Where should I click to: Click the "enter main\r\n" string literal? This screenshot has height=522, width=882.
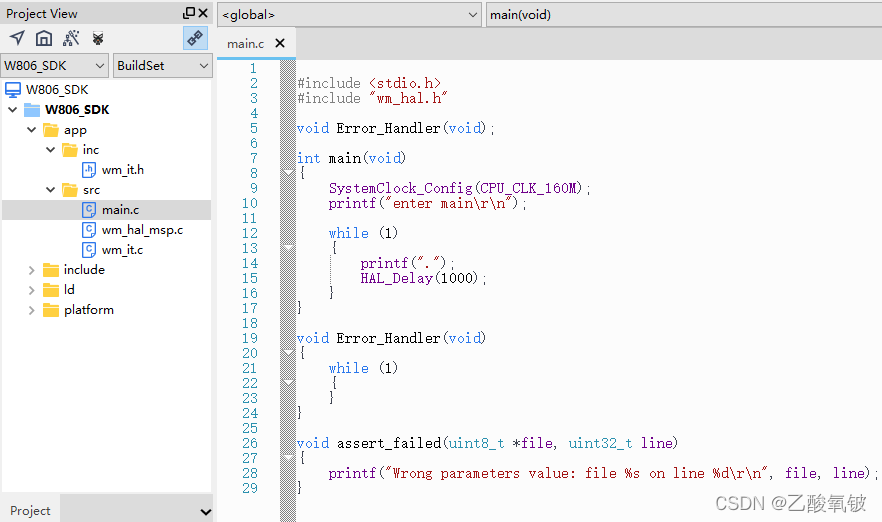[x=447, y=203]
